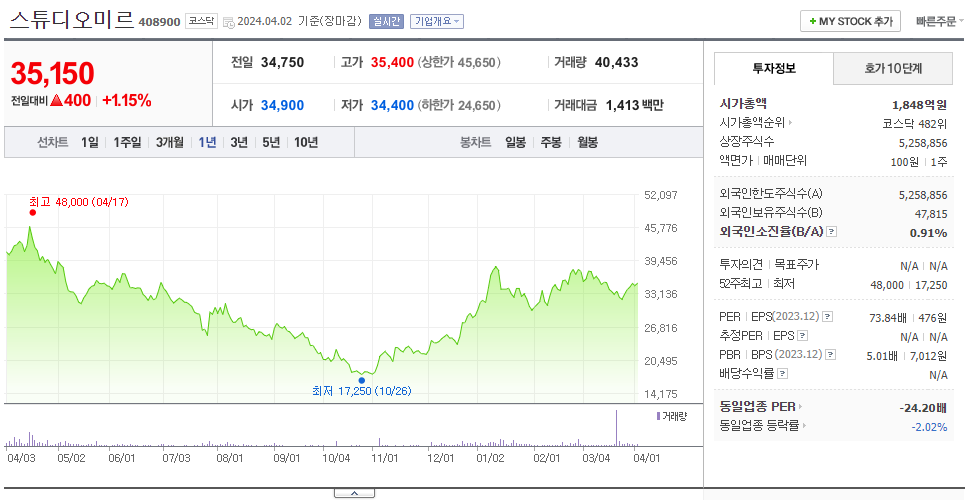Click the stock code 408900

coord(160,22)
